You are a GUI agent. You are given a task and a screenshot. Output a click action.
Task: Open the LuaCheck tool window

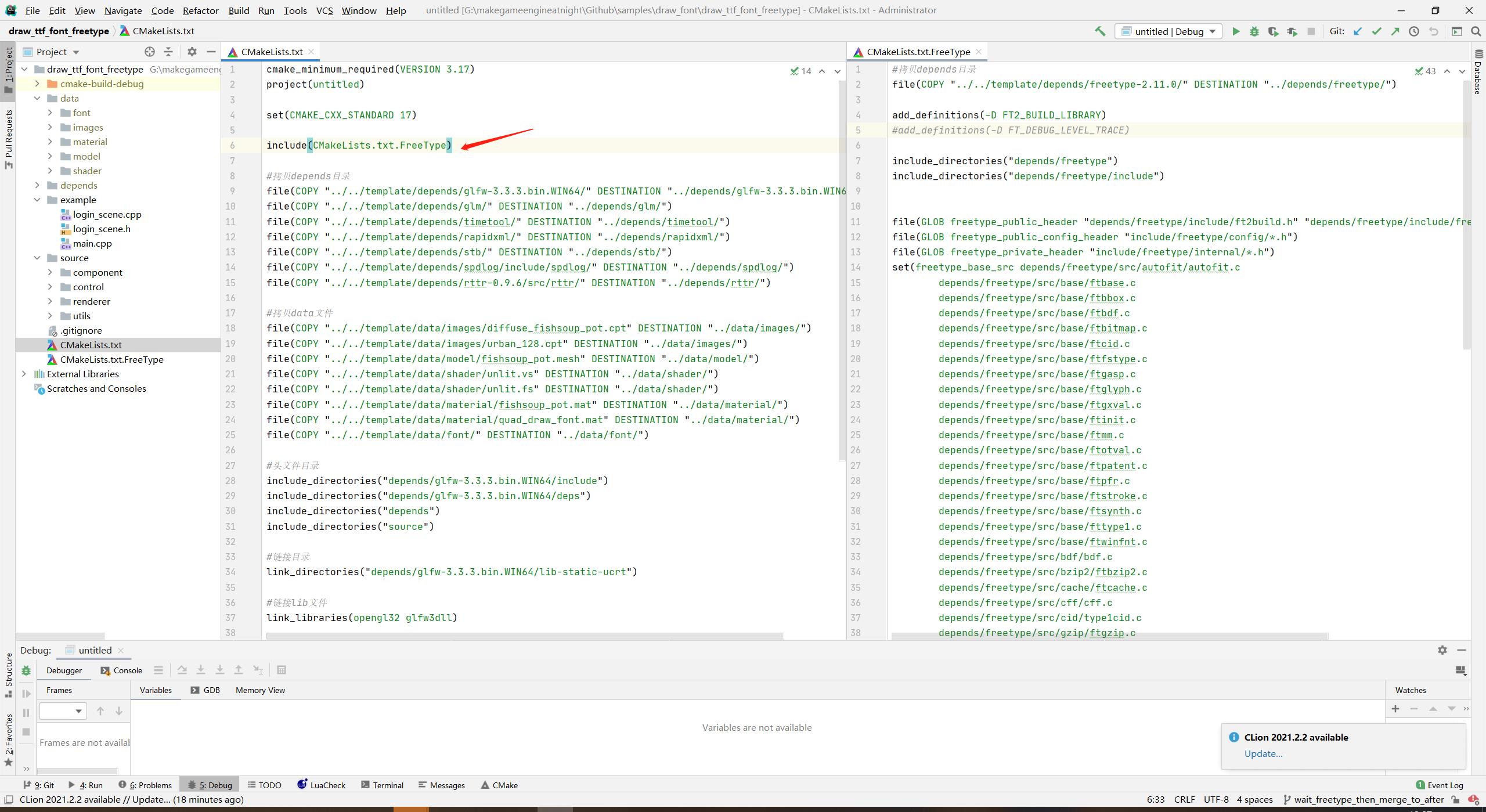321,785
